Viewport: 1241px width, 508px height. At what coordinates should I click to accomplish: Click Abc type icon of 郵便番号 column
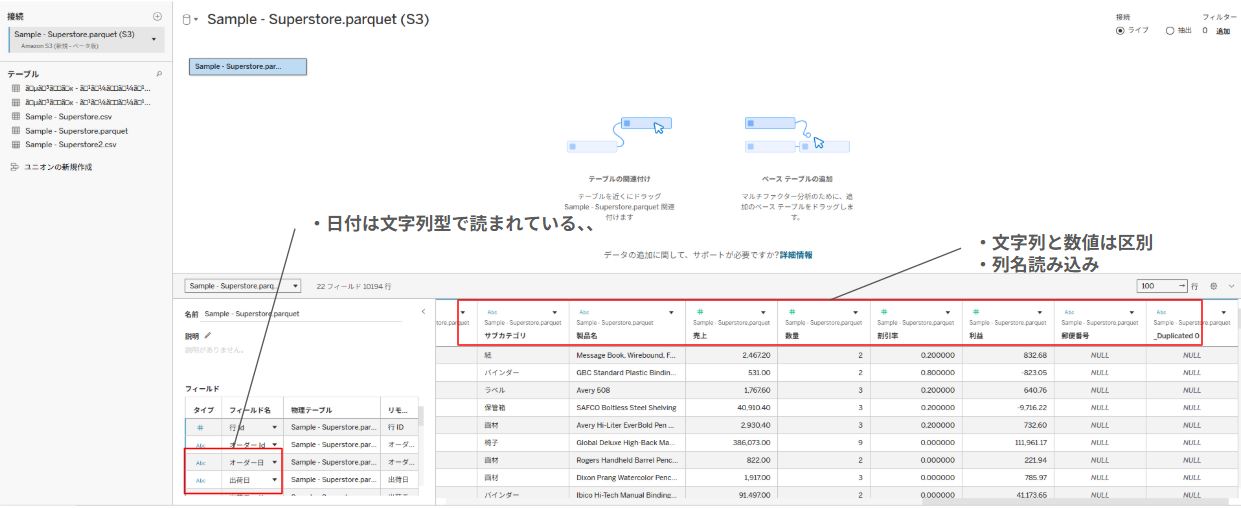pyautogui.click(x=1068, y=312)
